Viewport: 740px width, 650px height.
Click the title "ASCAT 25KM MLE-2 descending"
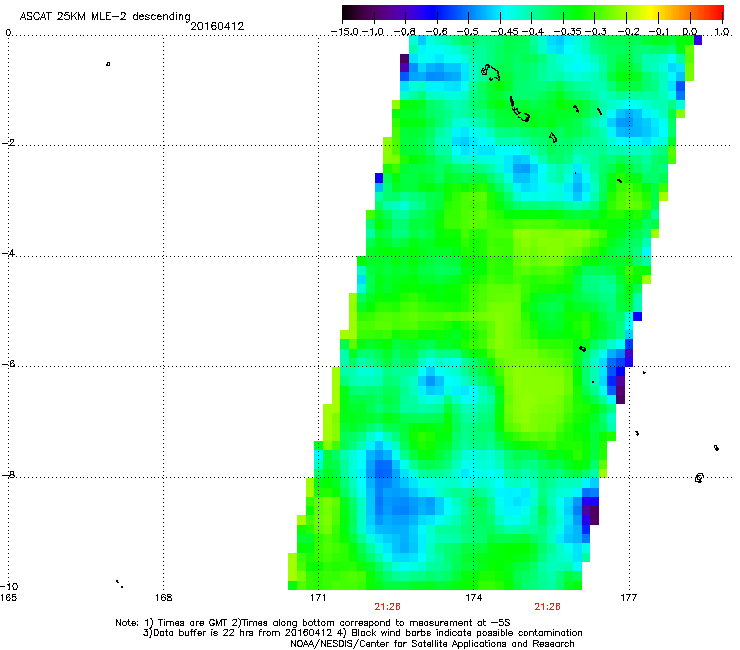click(x=105, y=17)
